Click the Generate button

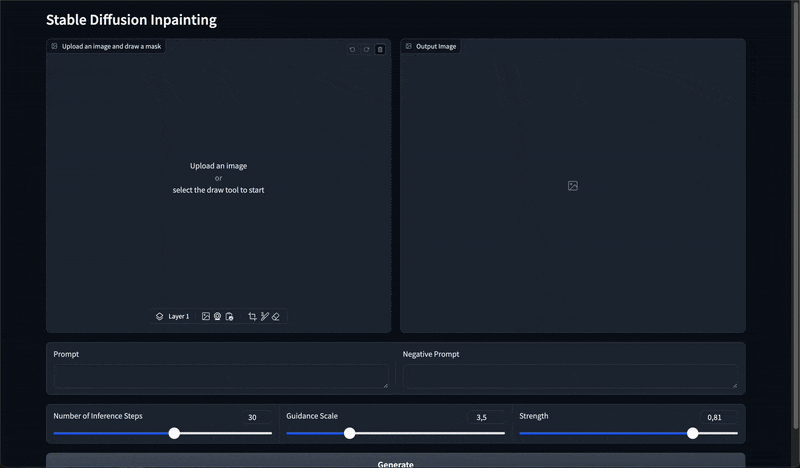395,461
